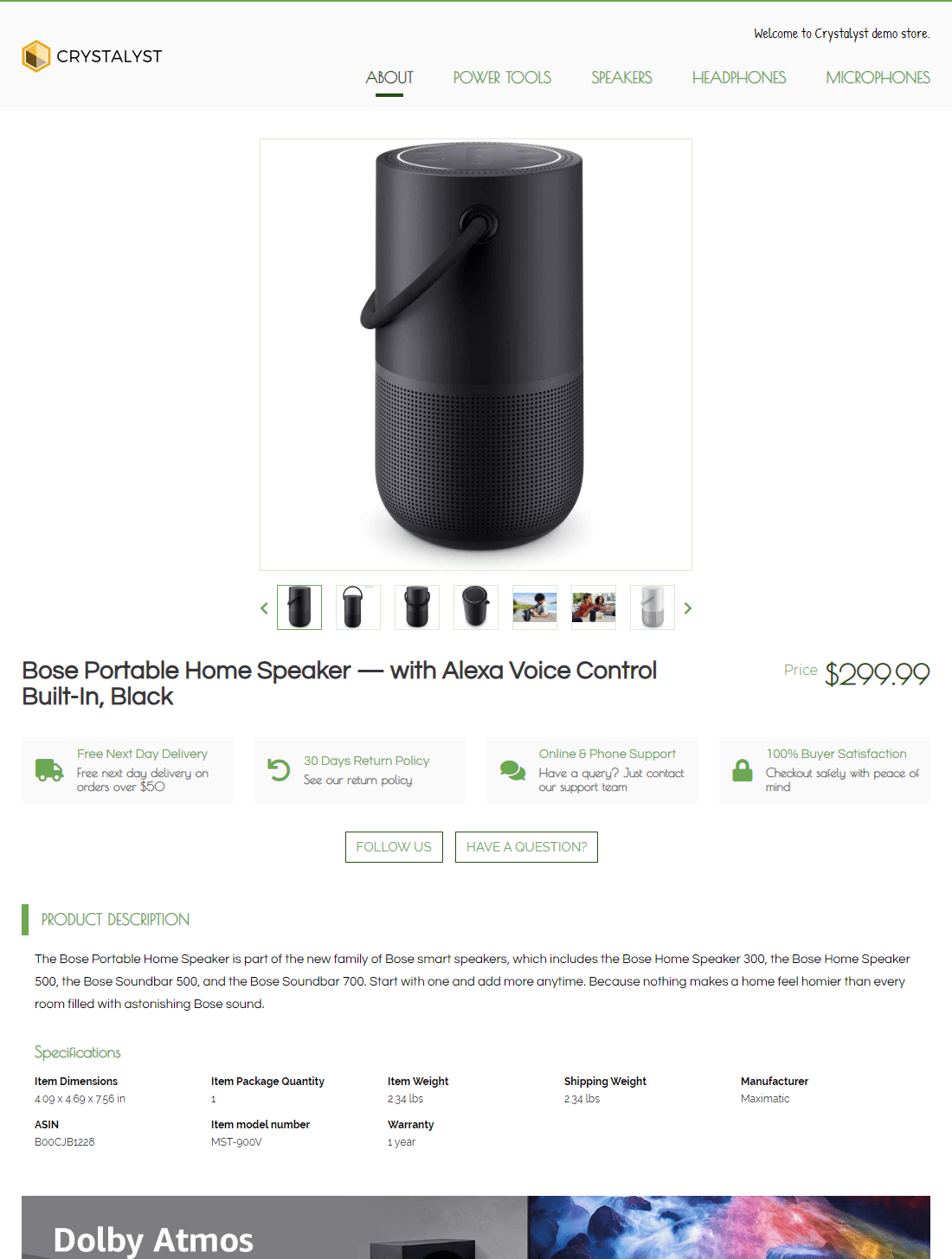Go to the Speakers category
The image size is (952, 1259).
621,78
